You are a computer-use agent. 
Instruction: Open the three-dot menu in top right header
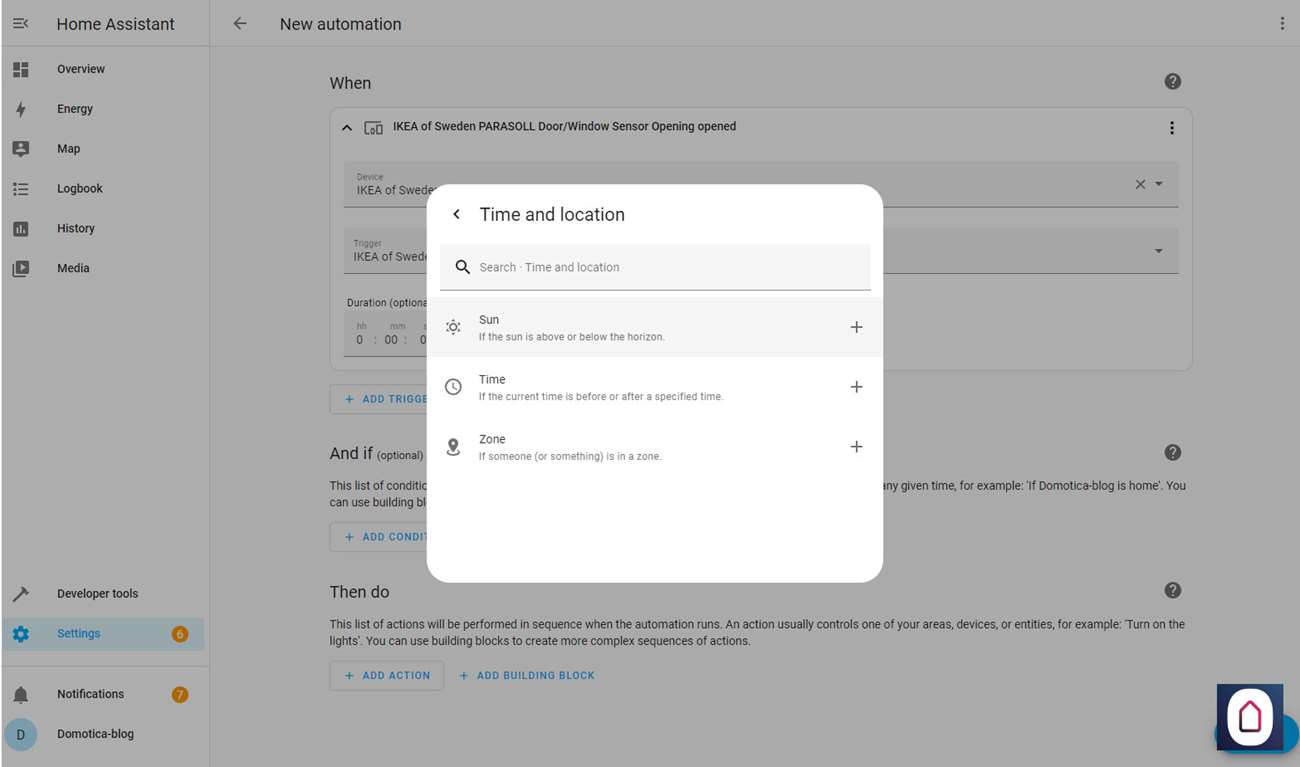pyautogui.click(x=1282, y=24)
